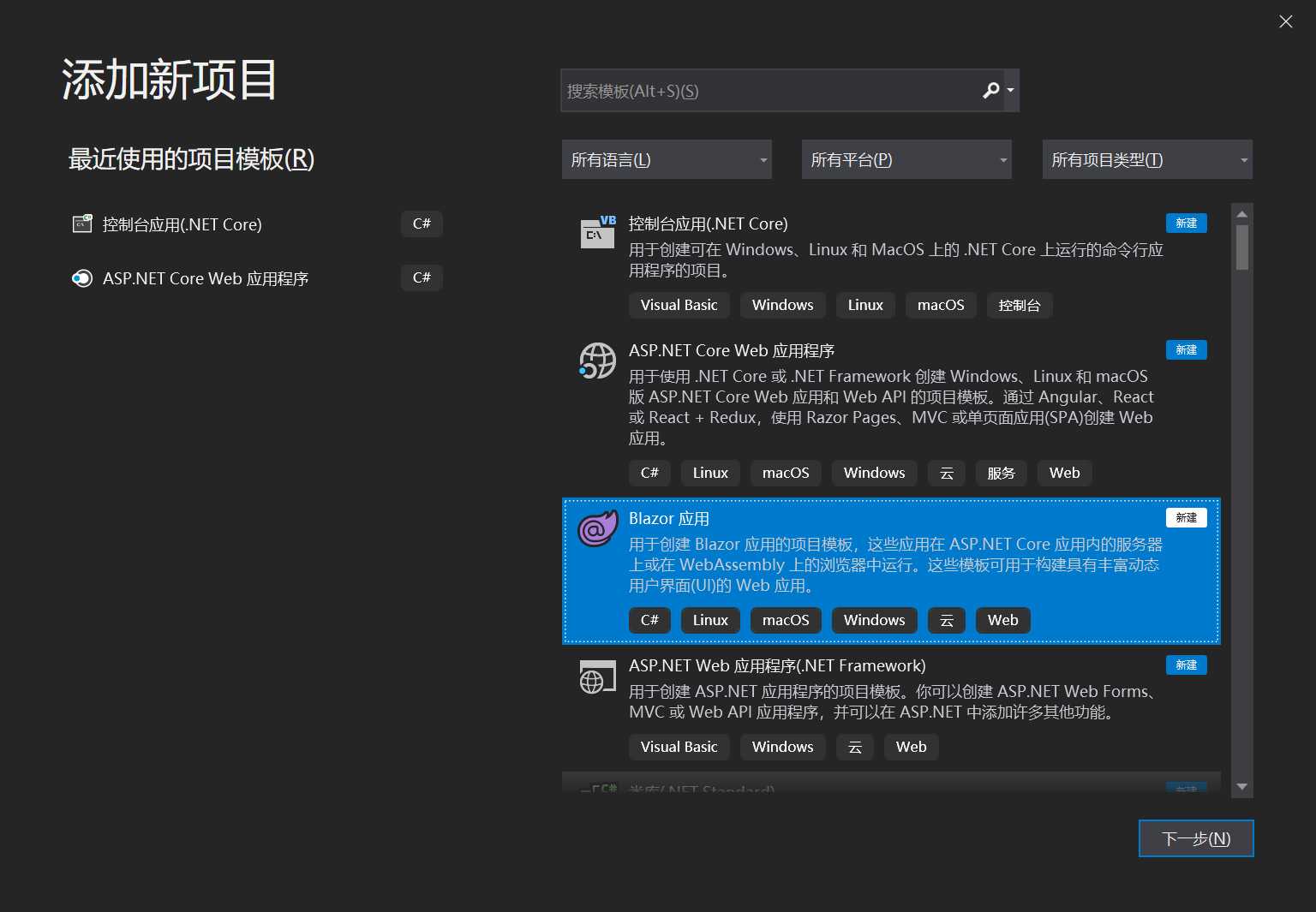This screenshot has width=1316, height=912.
Task: Click the search magnifier icon
Action: 990,90
